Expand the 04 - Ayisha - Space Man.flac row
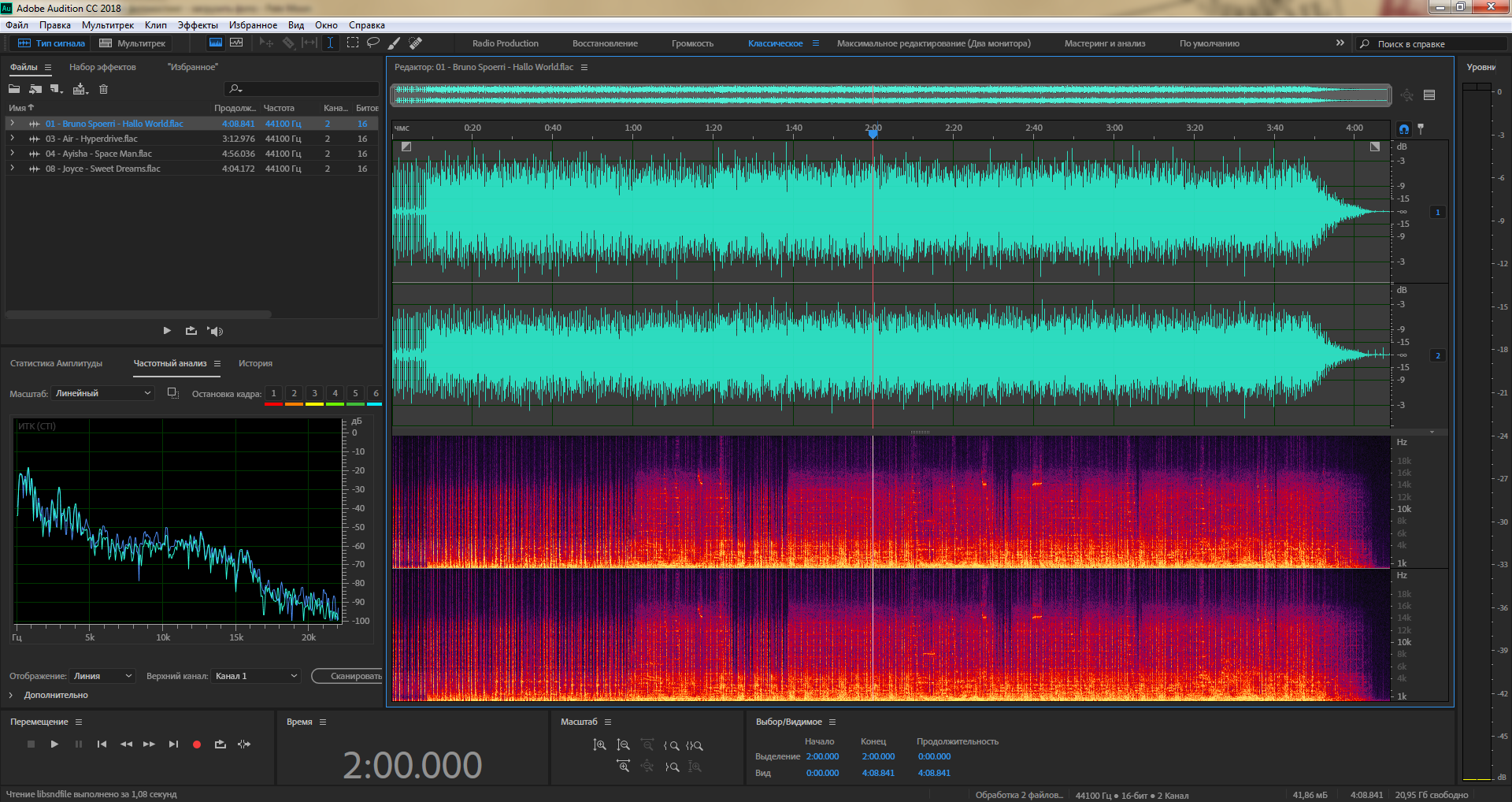The image size is (1512, 802). 12,154
